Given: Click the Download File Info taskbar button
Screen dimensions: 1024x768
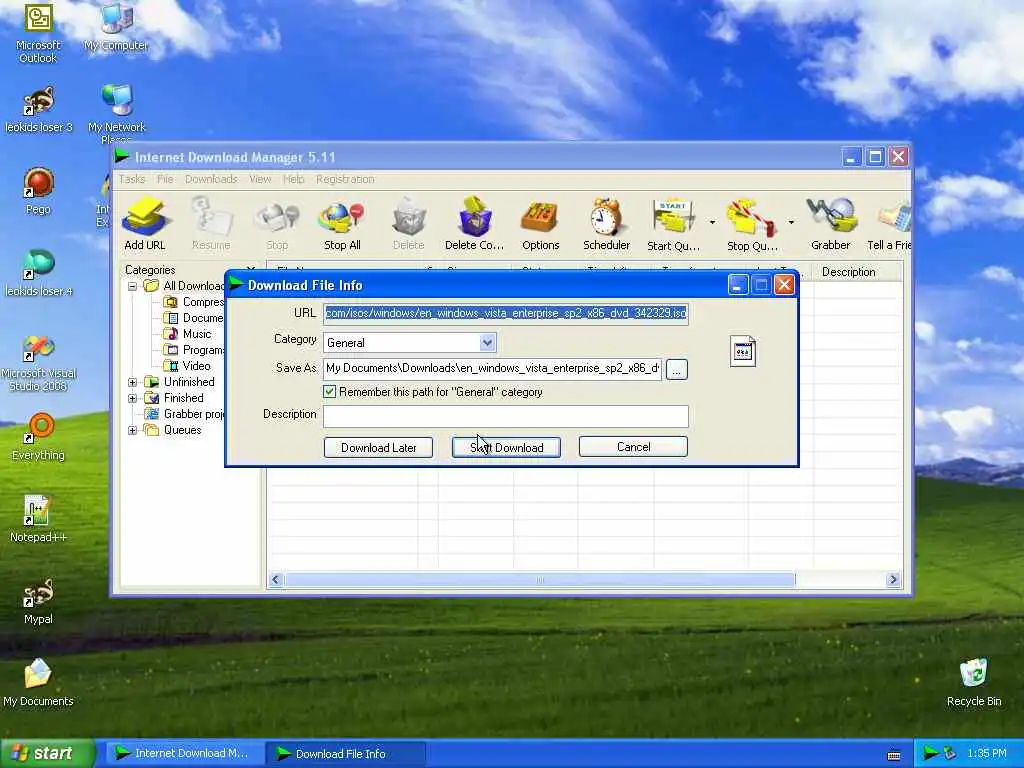Looking at the screenshot, I should click(346, 754).
